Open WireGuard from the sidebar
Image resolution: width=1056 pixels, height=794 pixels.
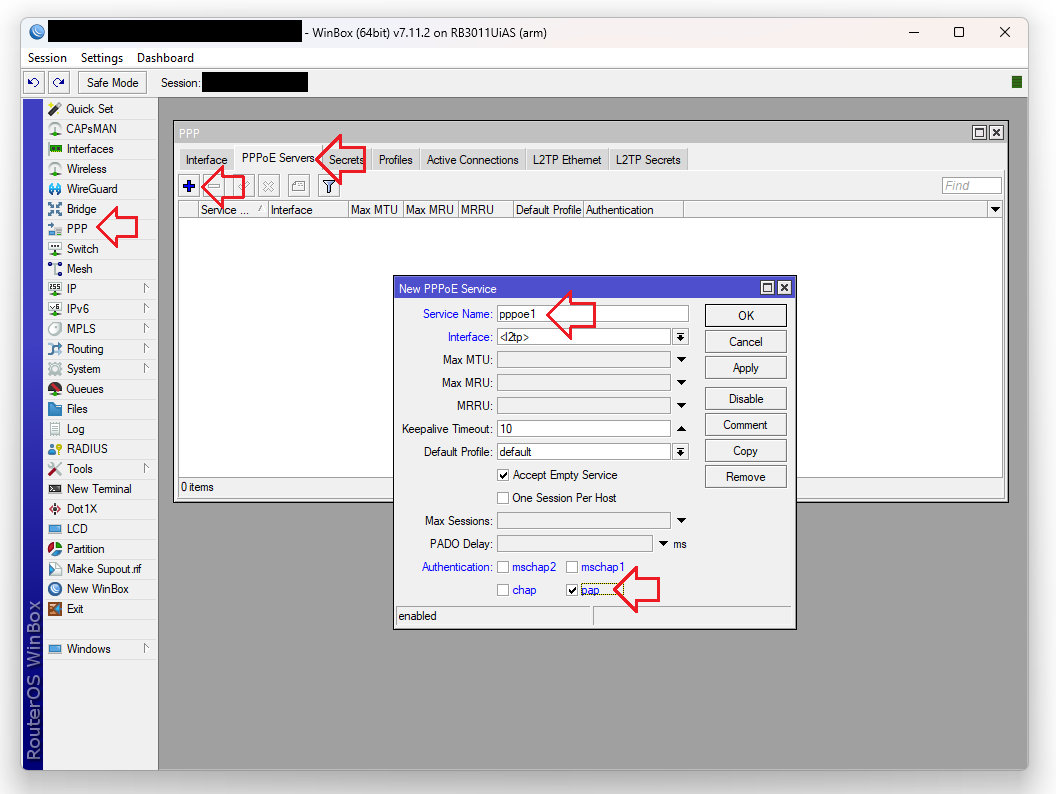[91, 189]
